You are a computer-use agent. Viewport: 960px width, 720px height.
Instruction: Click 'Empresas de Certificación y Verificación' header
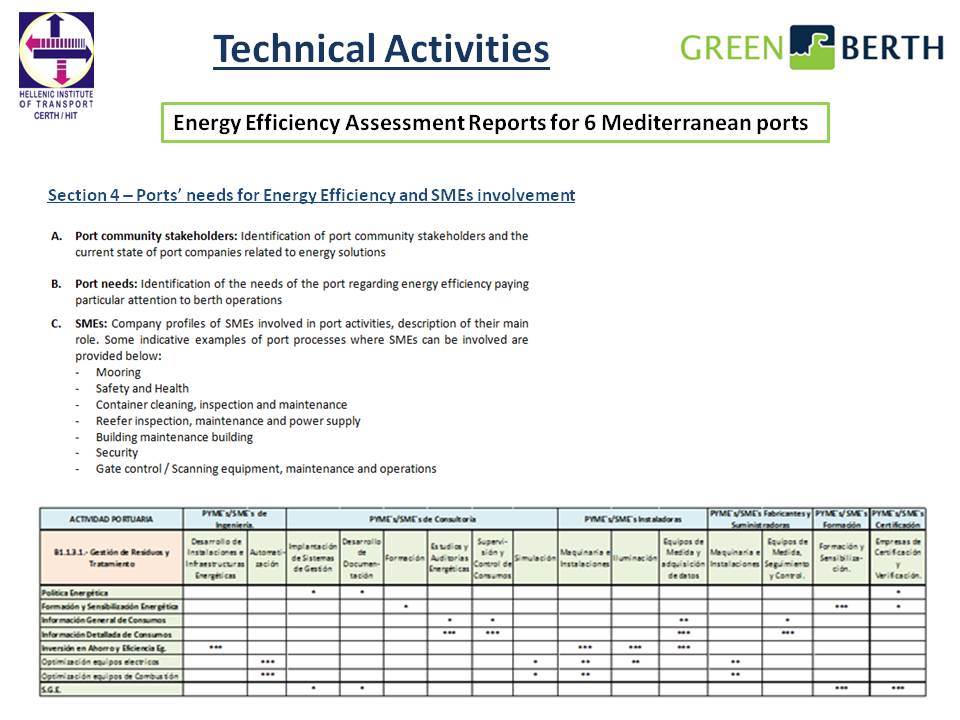click(898, 558)
